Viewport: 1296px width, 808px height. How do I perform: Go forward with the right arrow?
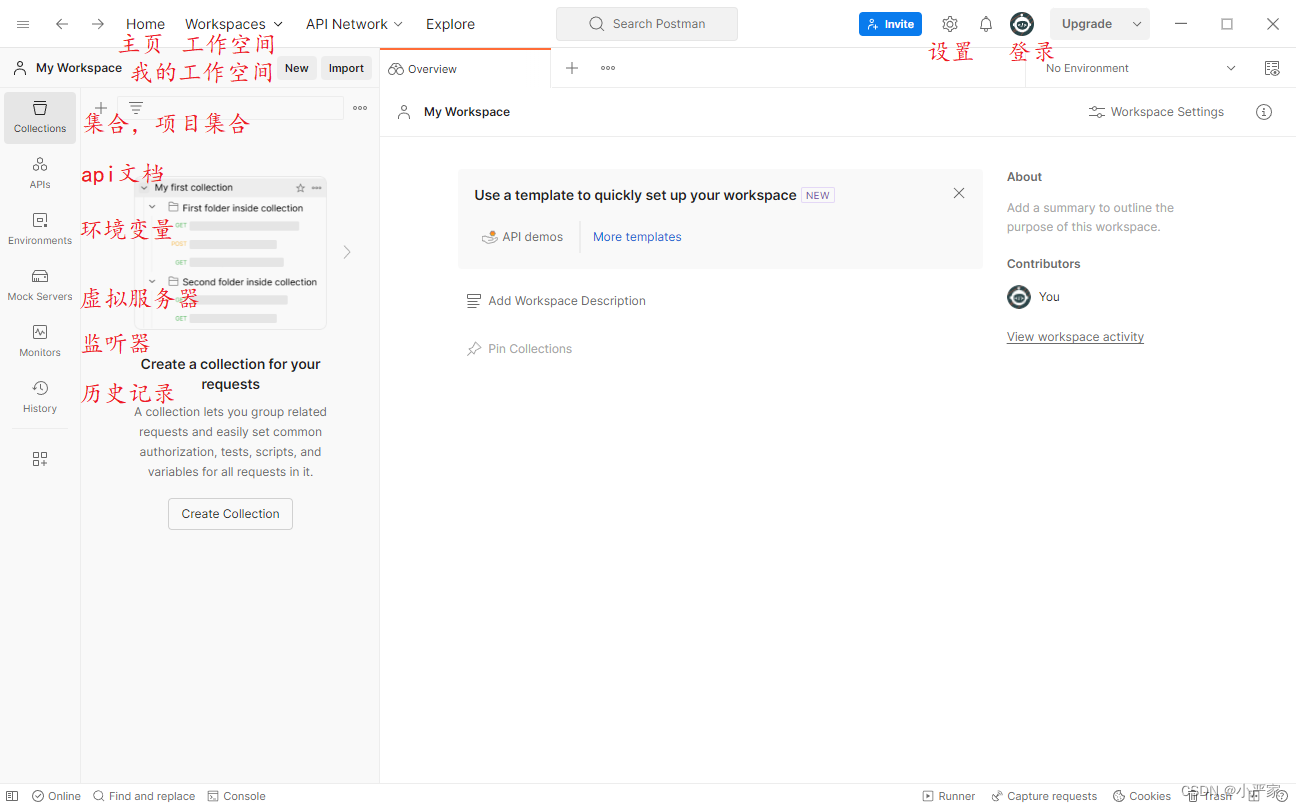point(97,24)
